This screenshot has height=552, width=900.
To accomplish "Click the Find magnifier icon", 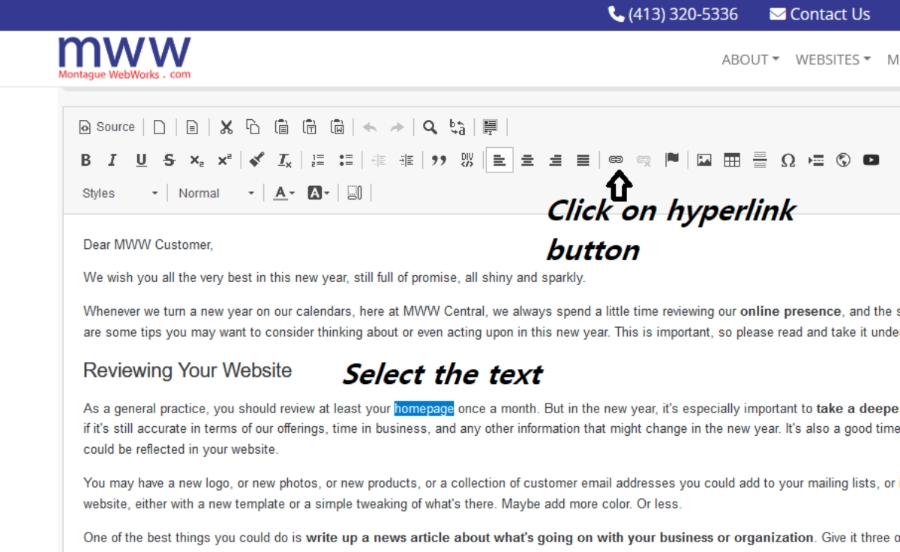I will coord(430,127).
